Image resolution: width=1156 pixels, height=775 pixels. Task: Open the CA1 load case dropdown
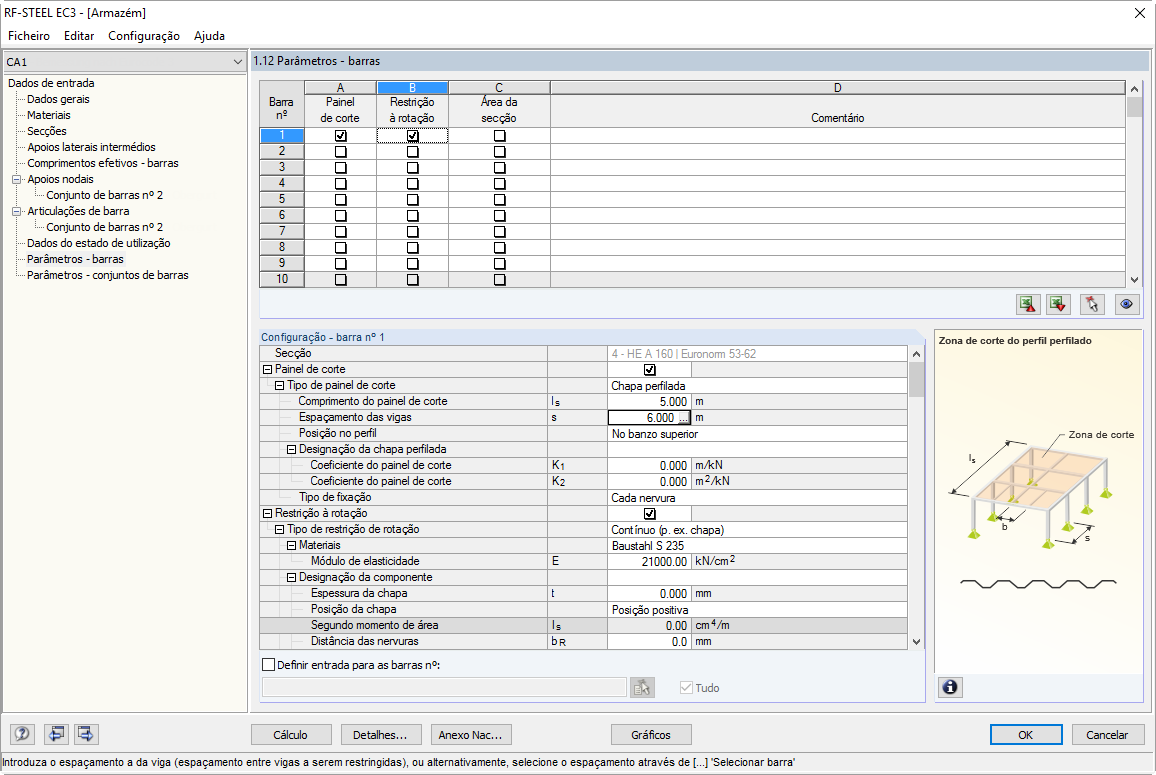pos(237,62)
